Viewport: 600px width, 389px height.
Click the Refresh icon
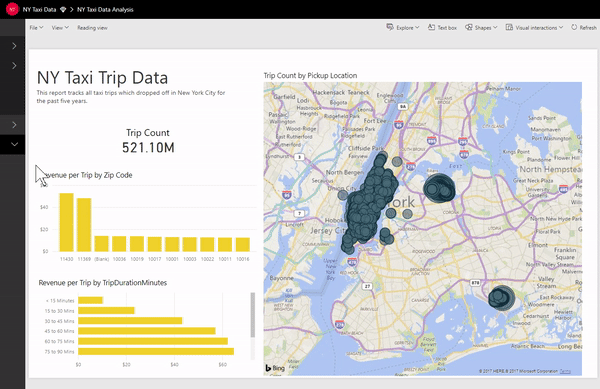pos(574,27)
